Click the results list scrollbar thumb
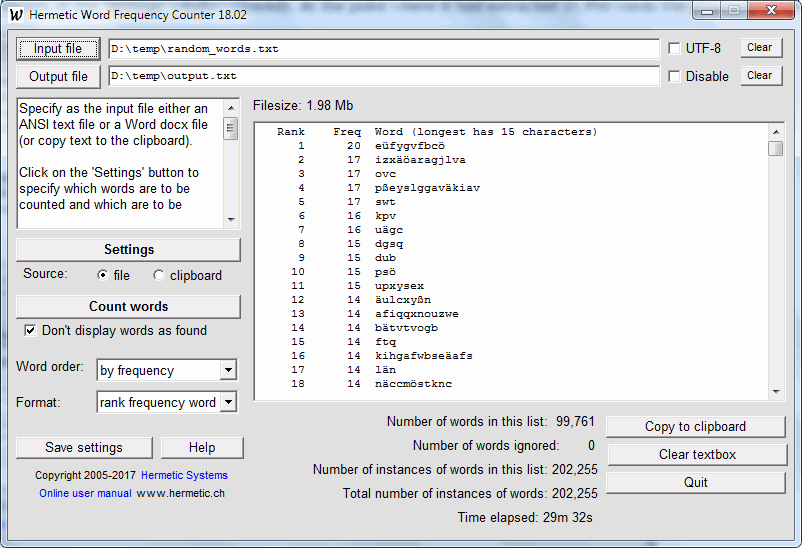 [776, 148]
